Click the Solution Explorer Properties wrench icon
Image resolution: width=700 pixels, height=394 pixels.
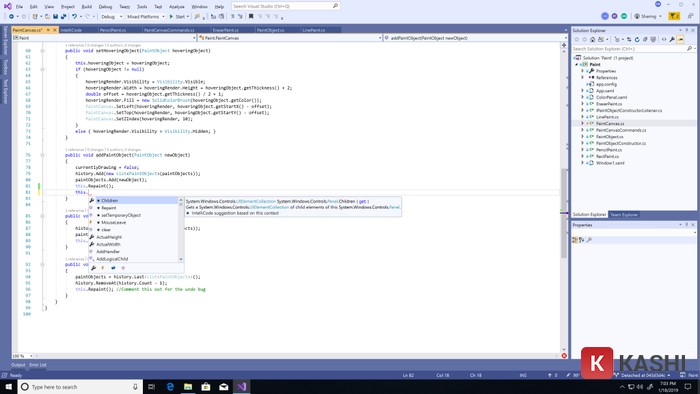(672, 39)
